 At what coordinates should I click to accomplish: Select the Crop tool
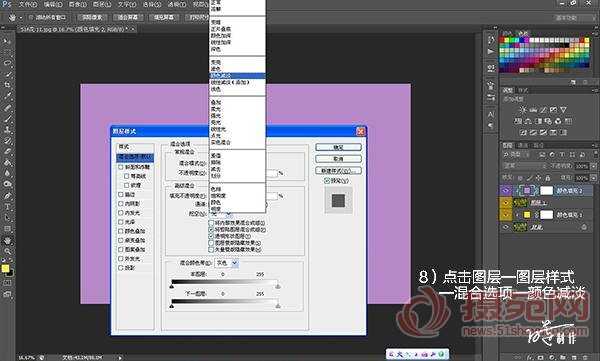point(7,85)
